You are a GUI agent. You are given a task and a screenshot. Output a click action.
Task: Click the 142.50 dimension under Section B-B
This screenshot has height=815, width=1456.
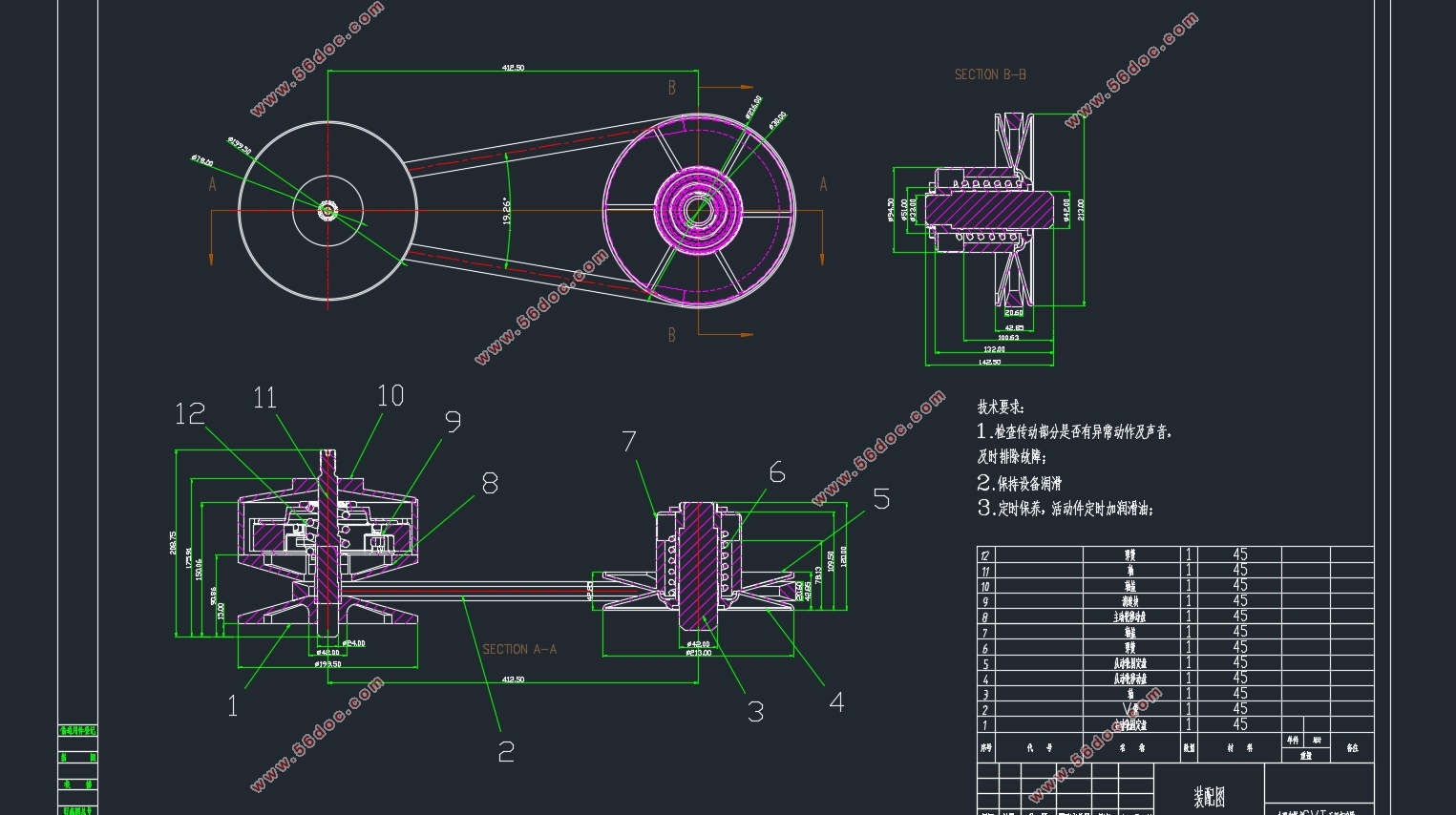point(989,362)
